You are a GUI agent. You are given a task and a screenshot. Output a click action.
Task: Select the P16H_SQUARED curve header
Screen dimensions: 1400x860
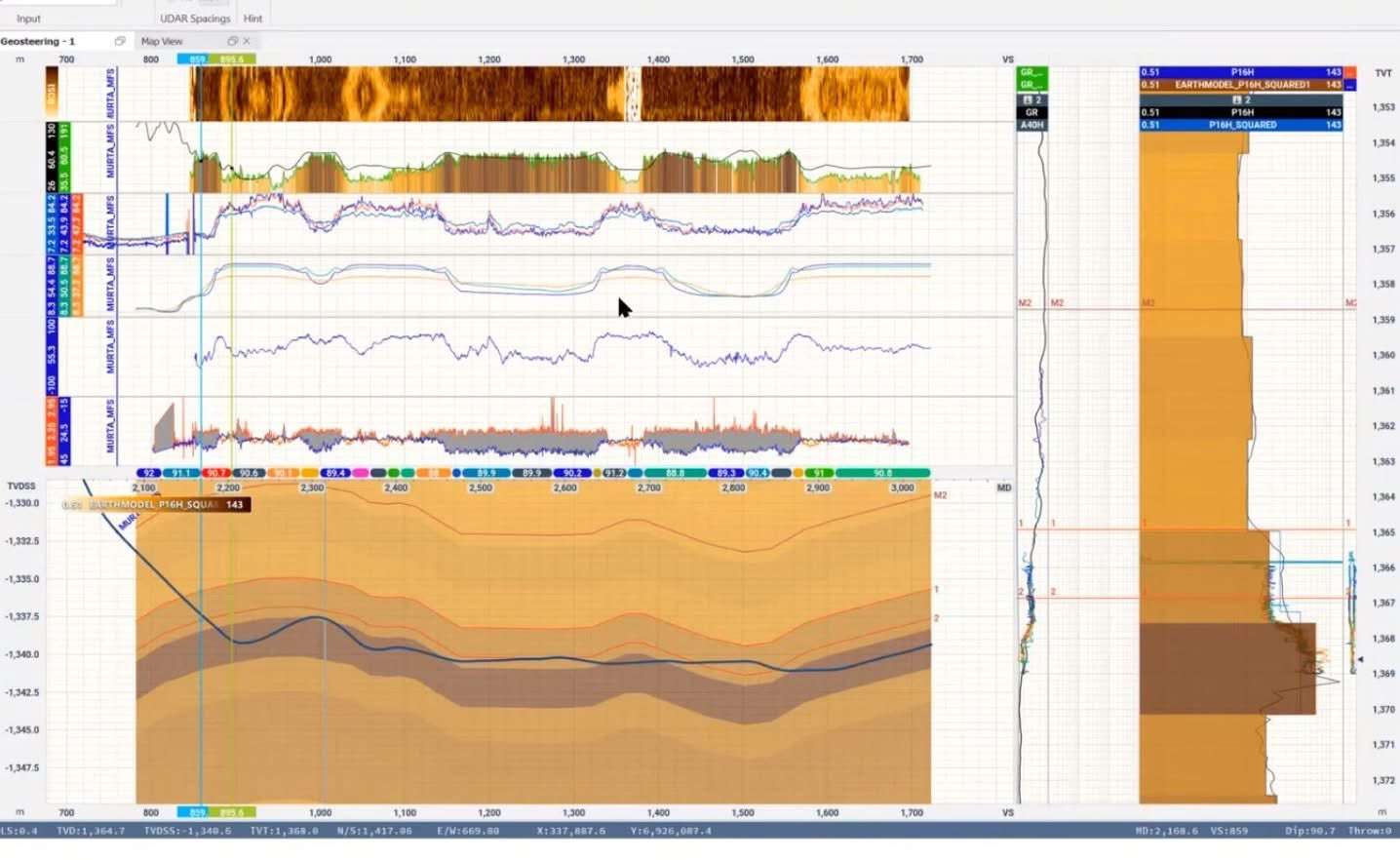(x=1241, y=125)
